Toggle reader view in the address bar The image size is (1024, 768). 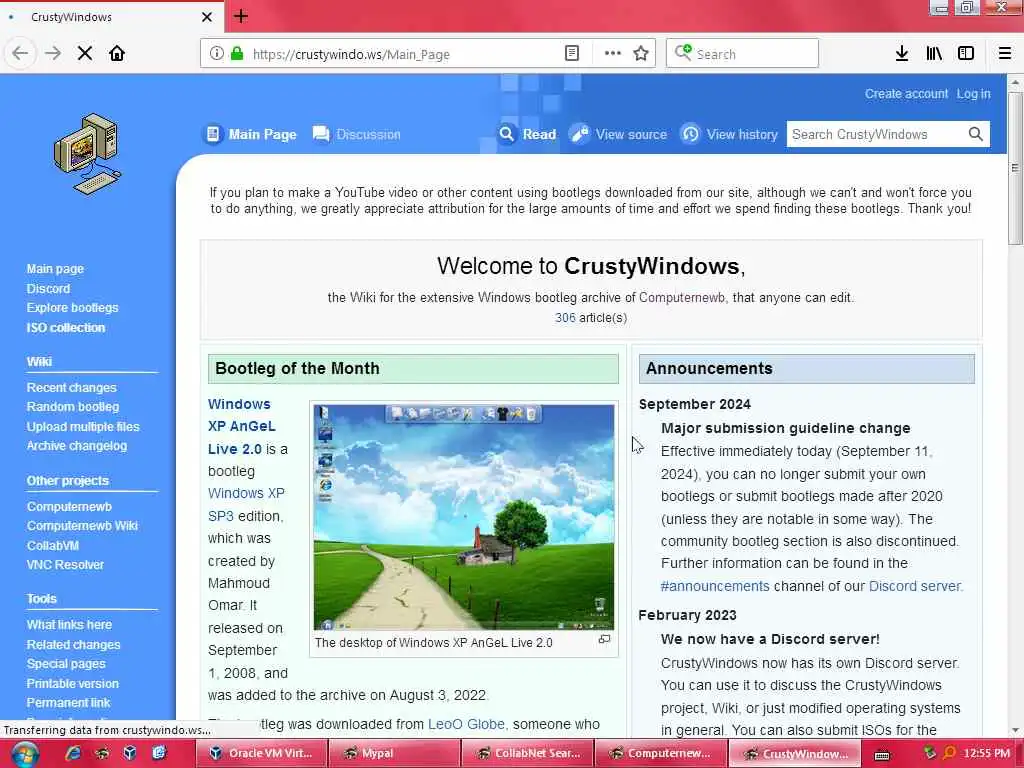(571, 54)
